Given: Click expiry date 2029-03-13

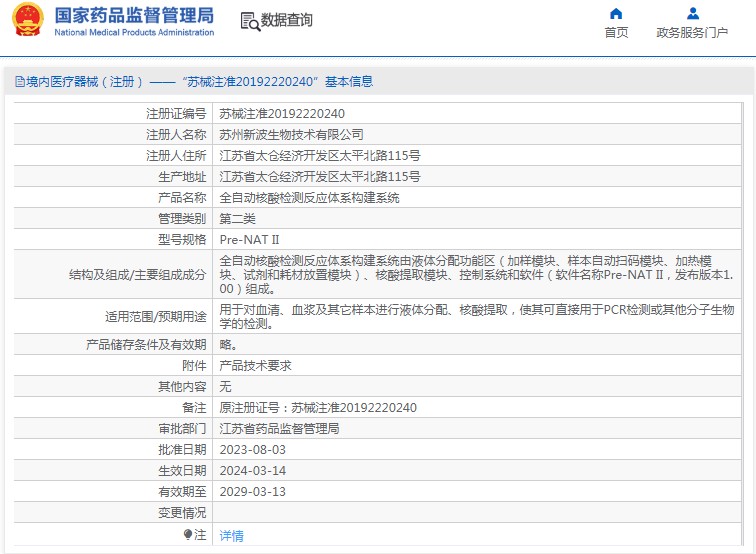Looking at the screenshot, I should (x=253, y=492).
